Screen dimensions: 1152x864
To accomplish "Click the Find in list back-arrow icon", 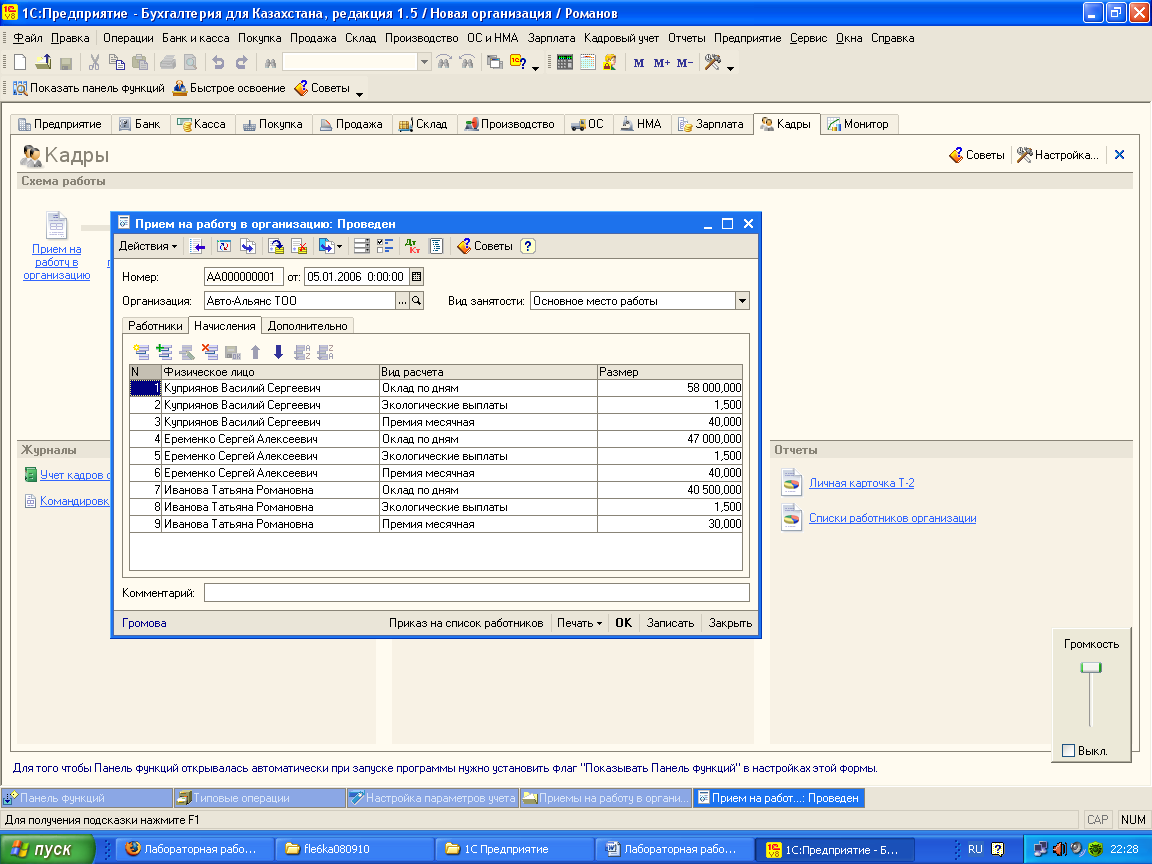I will pos(197,246).
